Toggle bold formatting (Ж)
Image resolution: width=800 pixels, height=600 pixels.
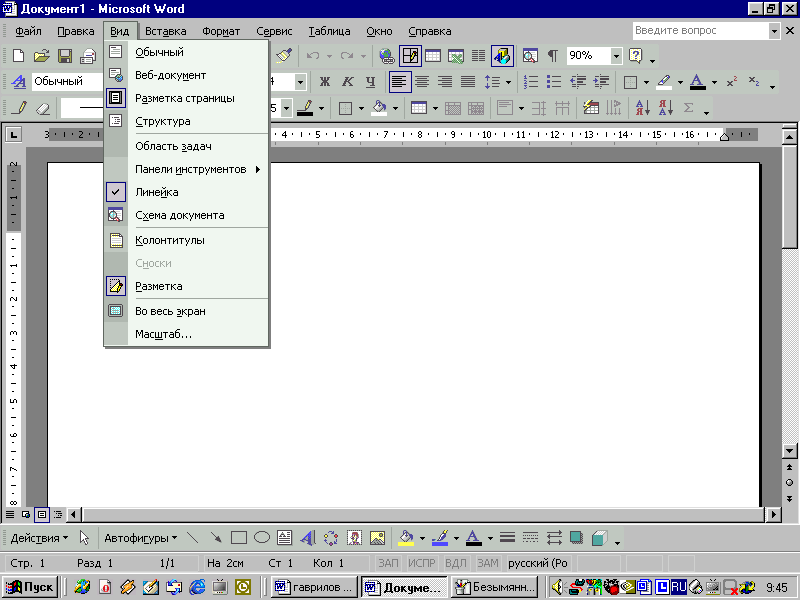point(324,82)
